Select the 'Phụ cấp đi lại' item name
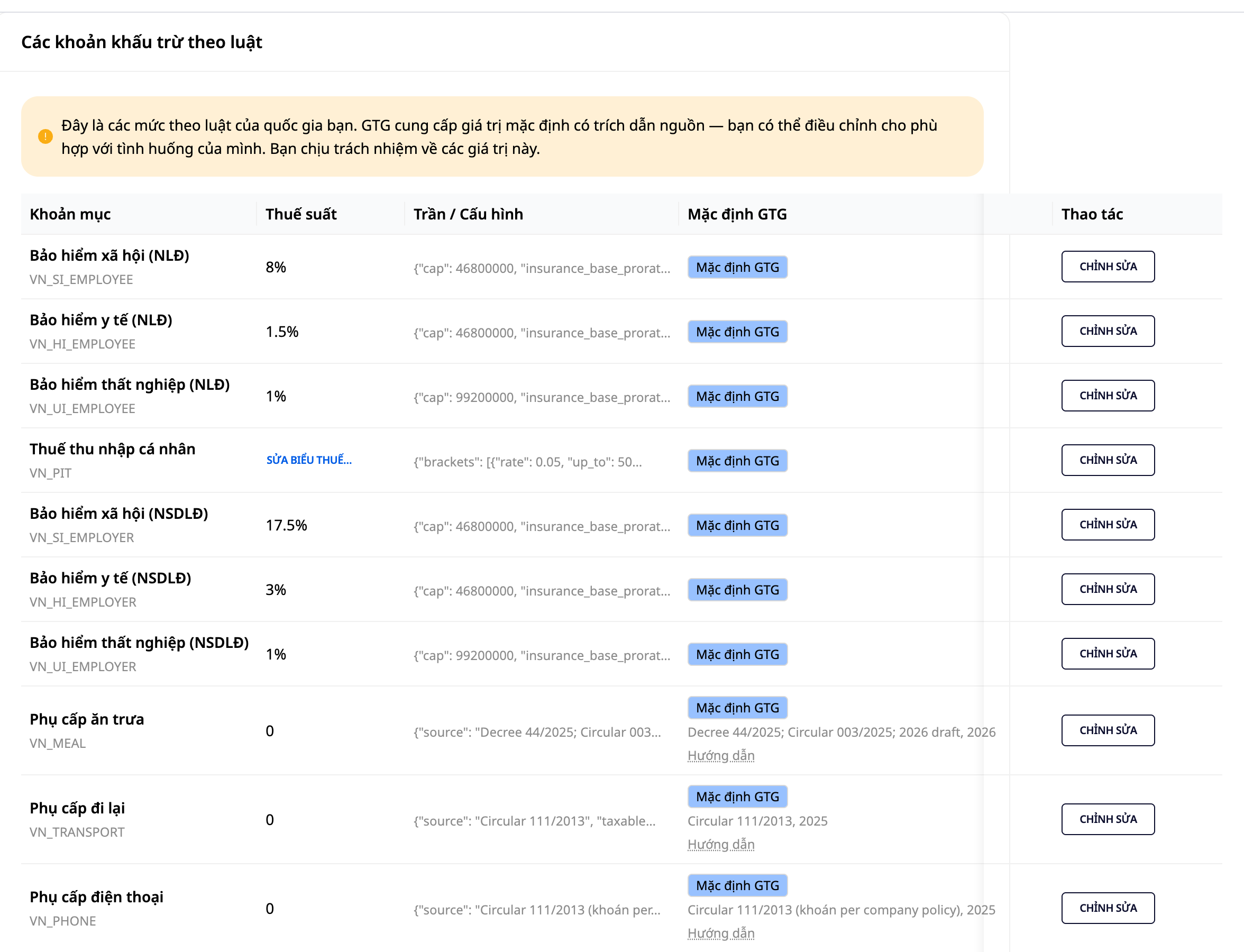This screenshot has width=1244, height=952. [77, 809]
